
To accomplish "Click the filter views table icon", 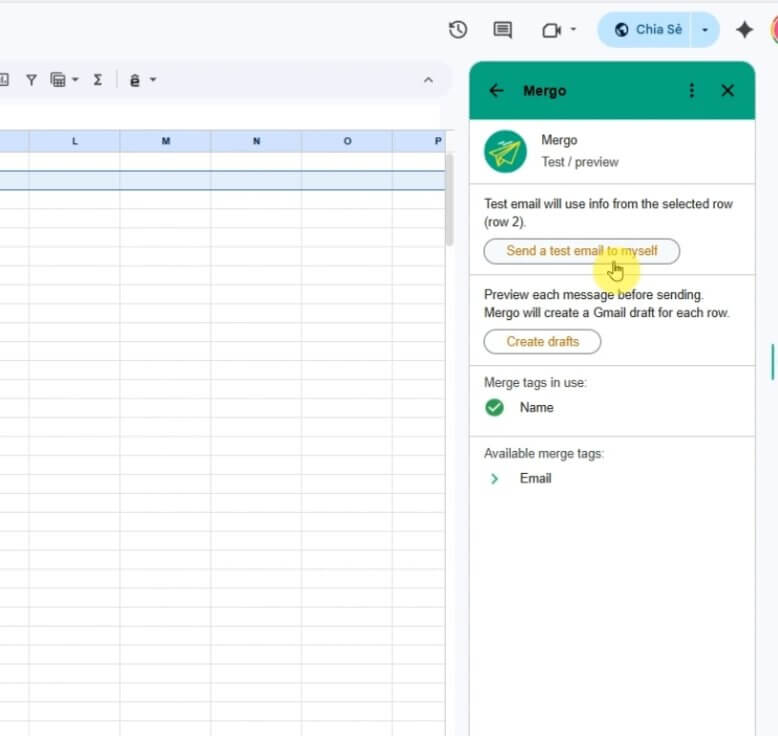I will pyautogui.click(x=58, y=80).
